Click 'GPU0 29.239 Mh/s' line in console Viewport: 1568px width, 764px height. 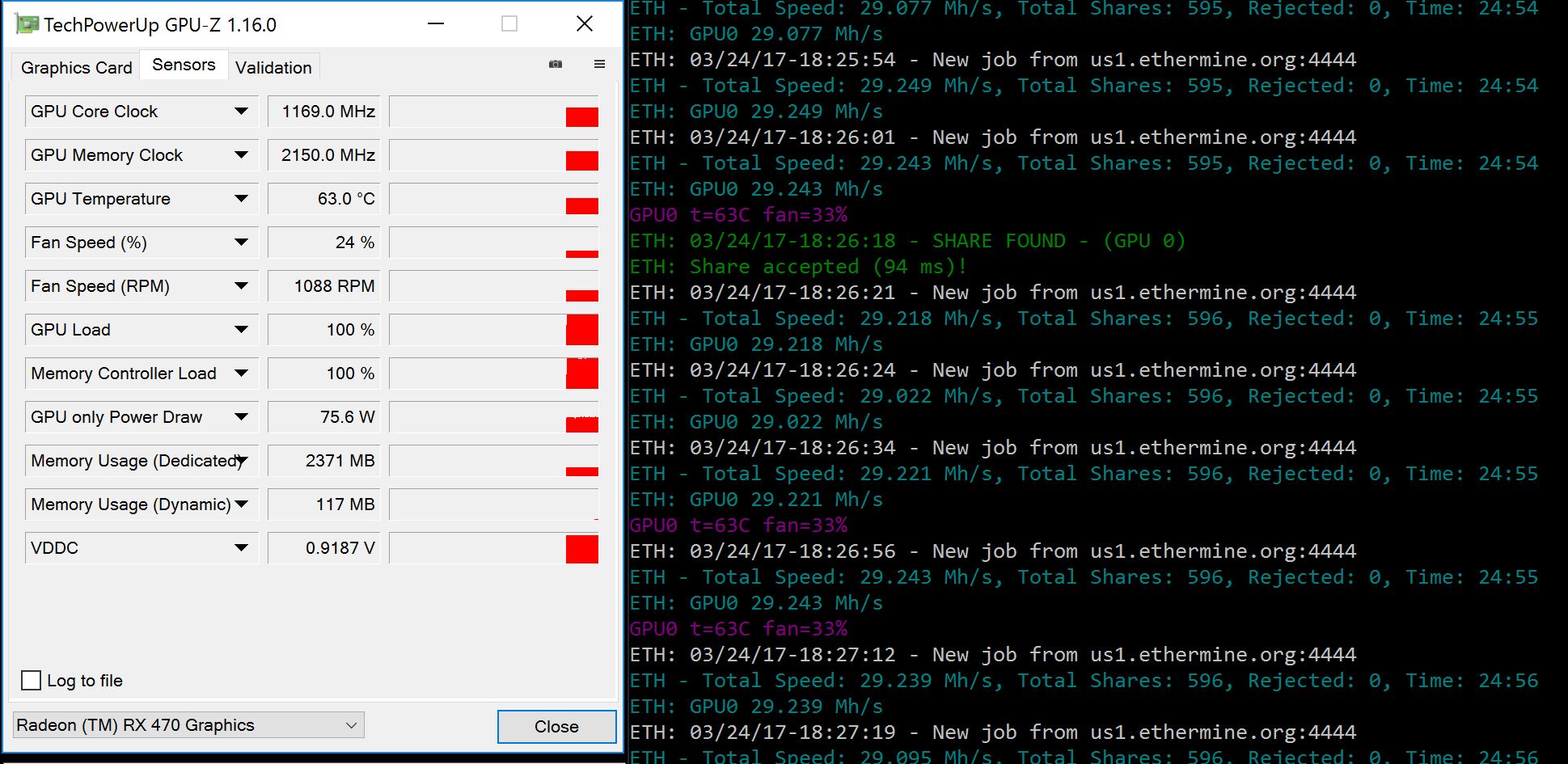click(x=756, y=707)
